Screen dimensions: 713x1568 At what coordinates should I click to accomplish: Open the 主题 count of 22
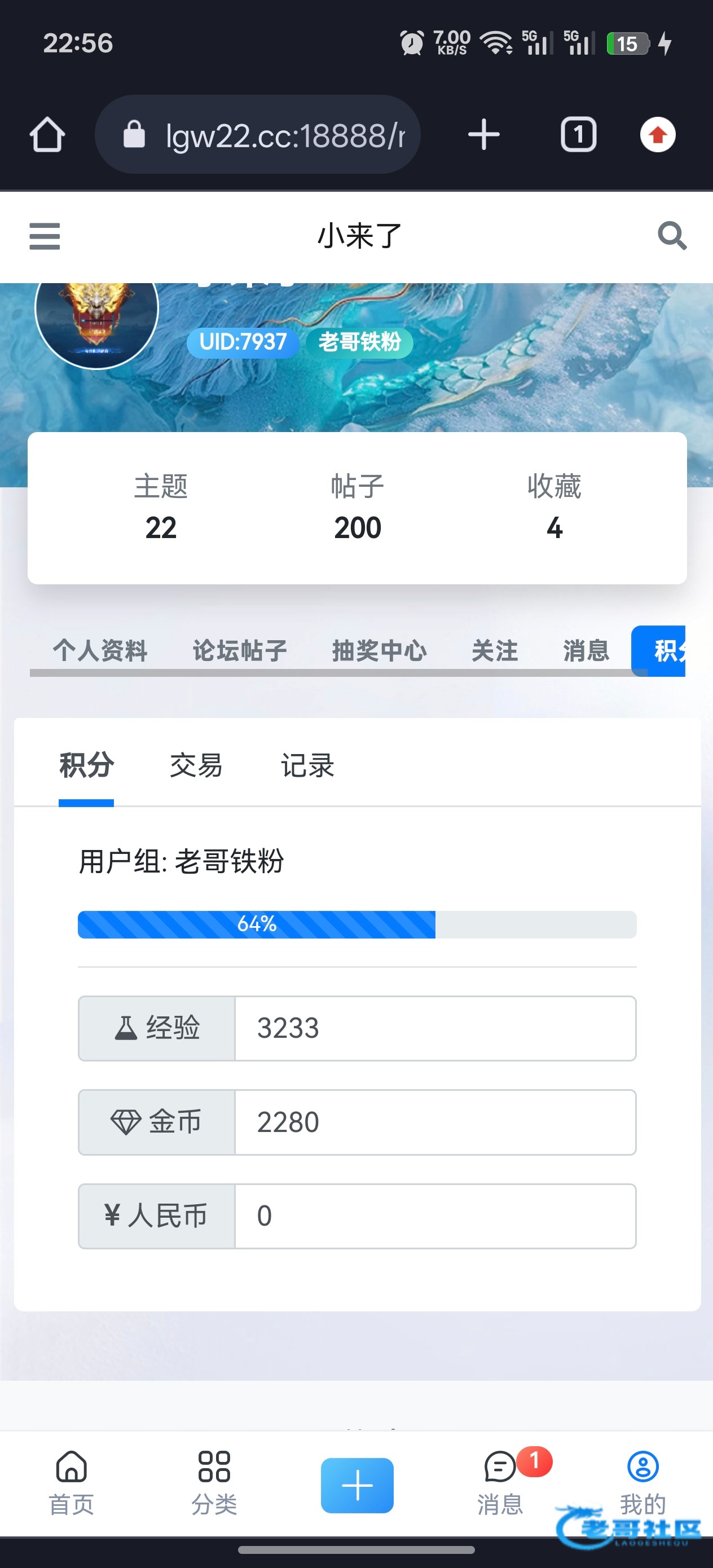161,508
